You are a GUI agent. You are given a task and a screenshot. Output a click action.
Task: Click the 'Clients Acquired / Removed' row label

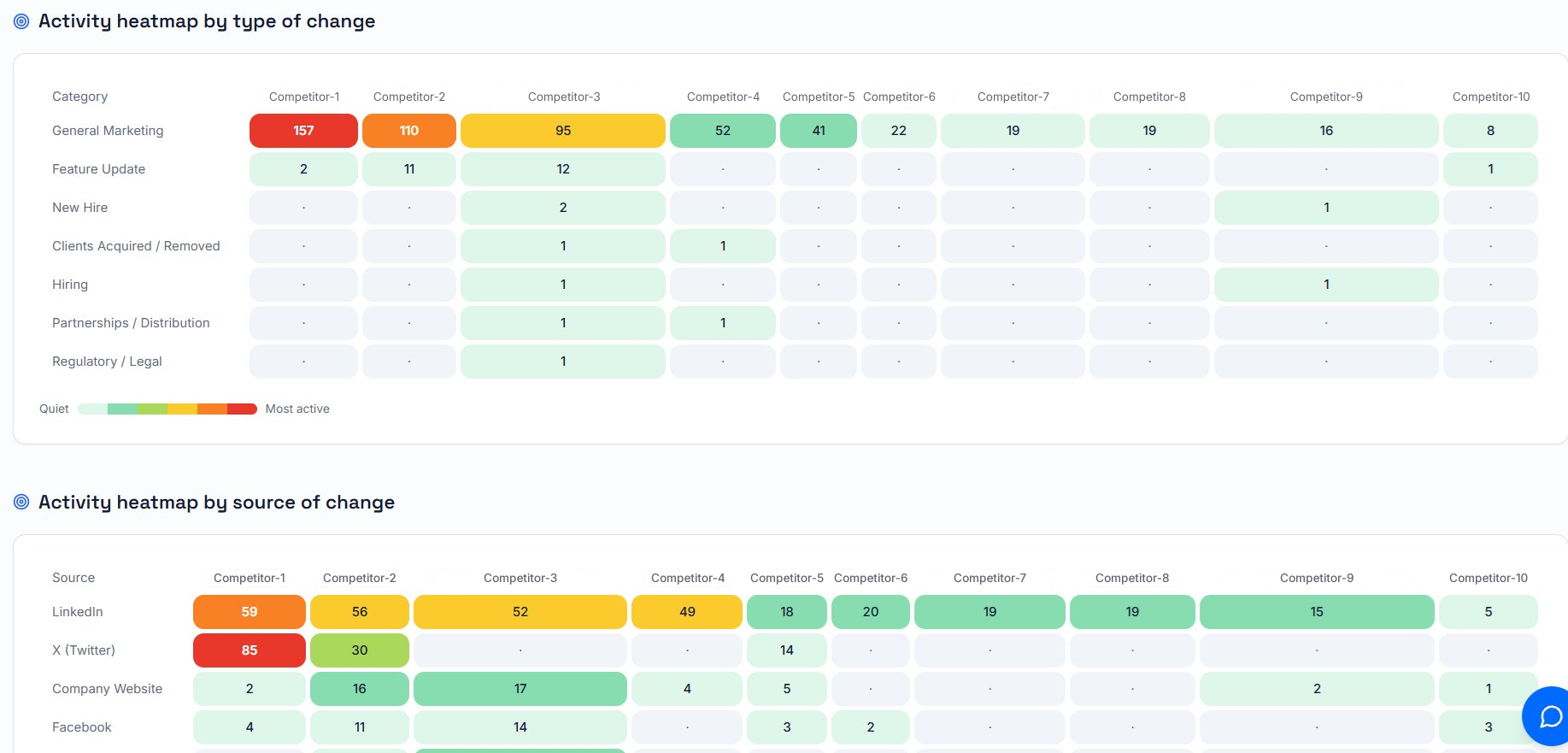point(136,246)
